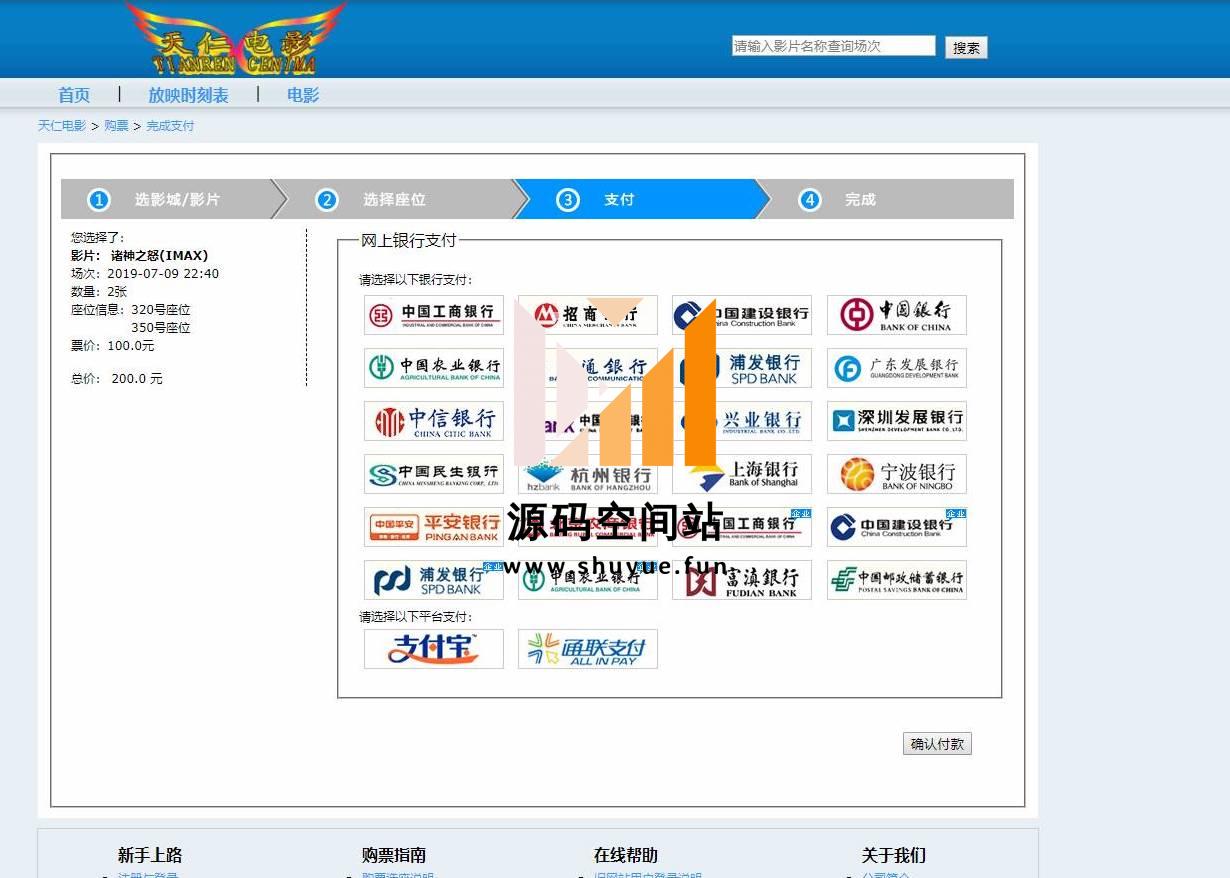Screen dimensions: 1230x878
Task: Pick 浦发银行 enterprise (企业) logo
Action: [x=434, y=580]
